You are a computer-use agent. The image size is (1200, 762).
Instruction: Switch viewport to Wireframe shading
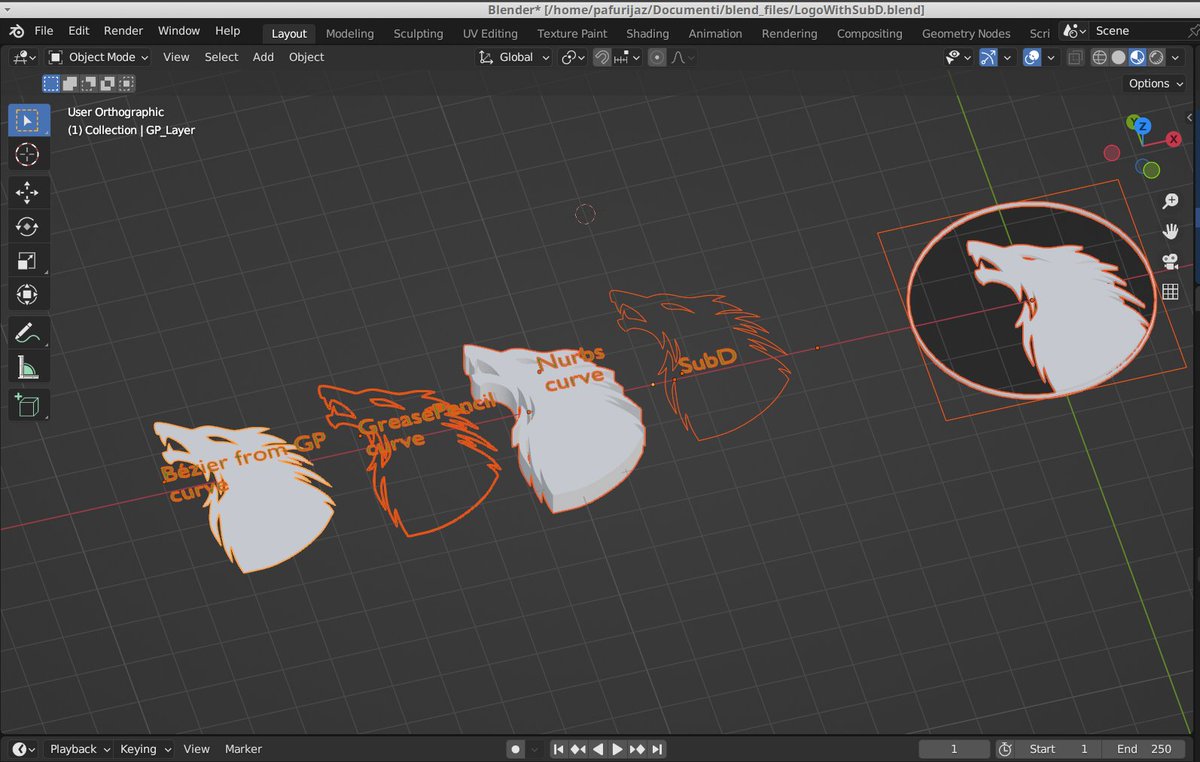coord(1099,57)
